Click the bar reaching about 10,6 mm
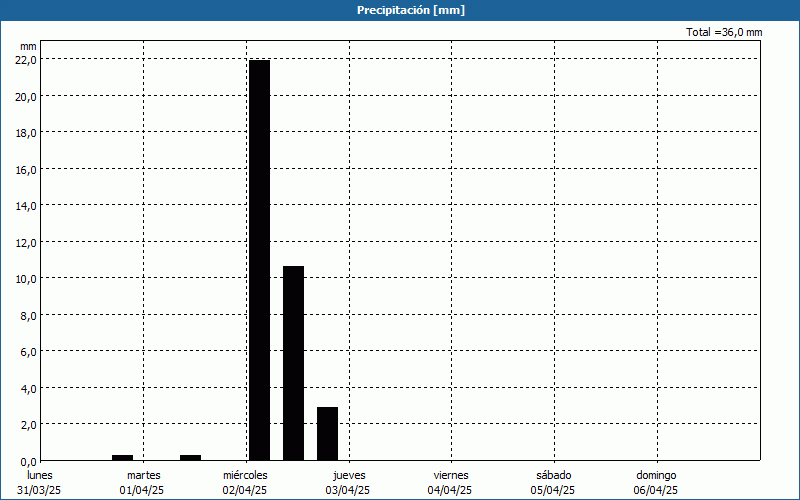800x500 pixels. (x=293, y=363)
